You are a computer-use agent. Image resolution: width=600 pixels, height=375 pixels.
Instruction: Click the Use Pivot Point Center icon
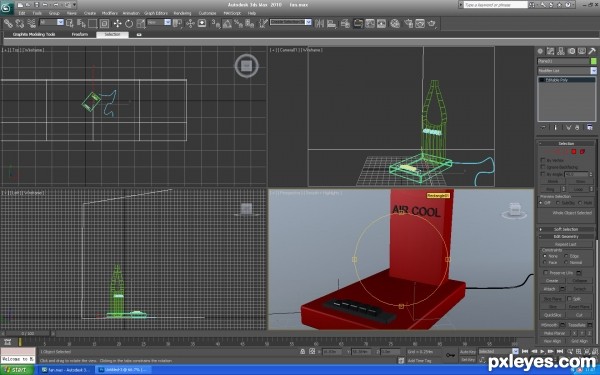177,24
